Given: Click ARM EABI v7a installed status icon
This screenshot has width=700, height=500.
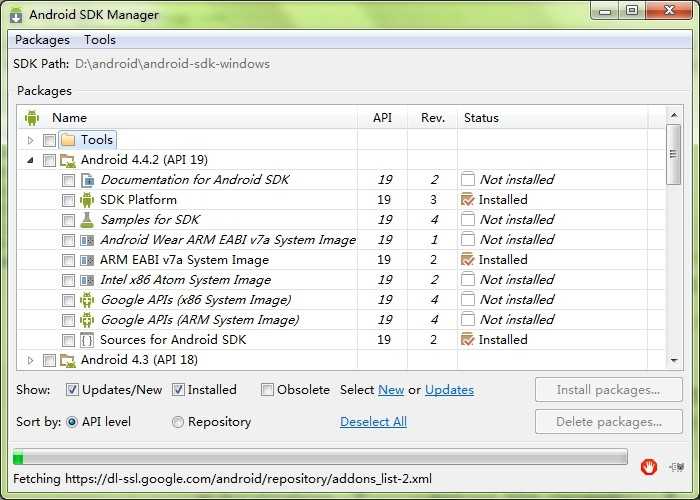Looking at the screenshot, I should [x=467, y=259].
